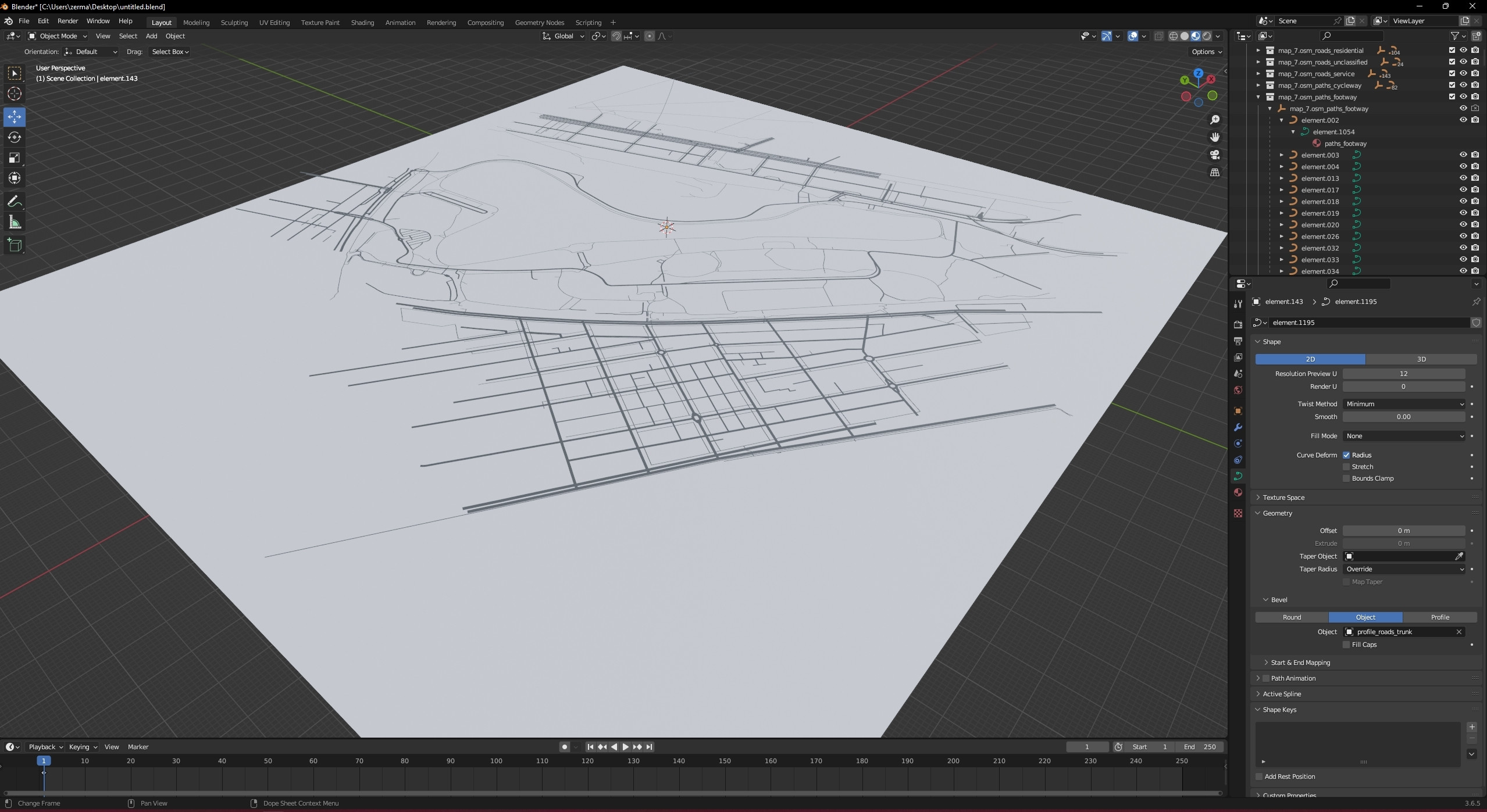Toggle camera view icon in viewport
The height and width of the screenshot is (812, 1487).
point(1215,155)
